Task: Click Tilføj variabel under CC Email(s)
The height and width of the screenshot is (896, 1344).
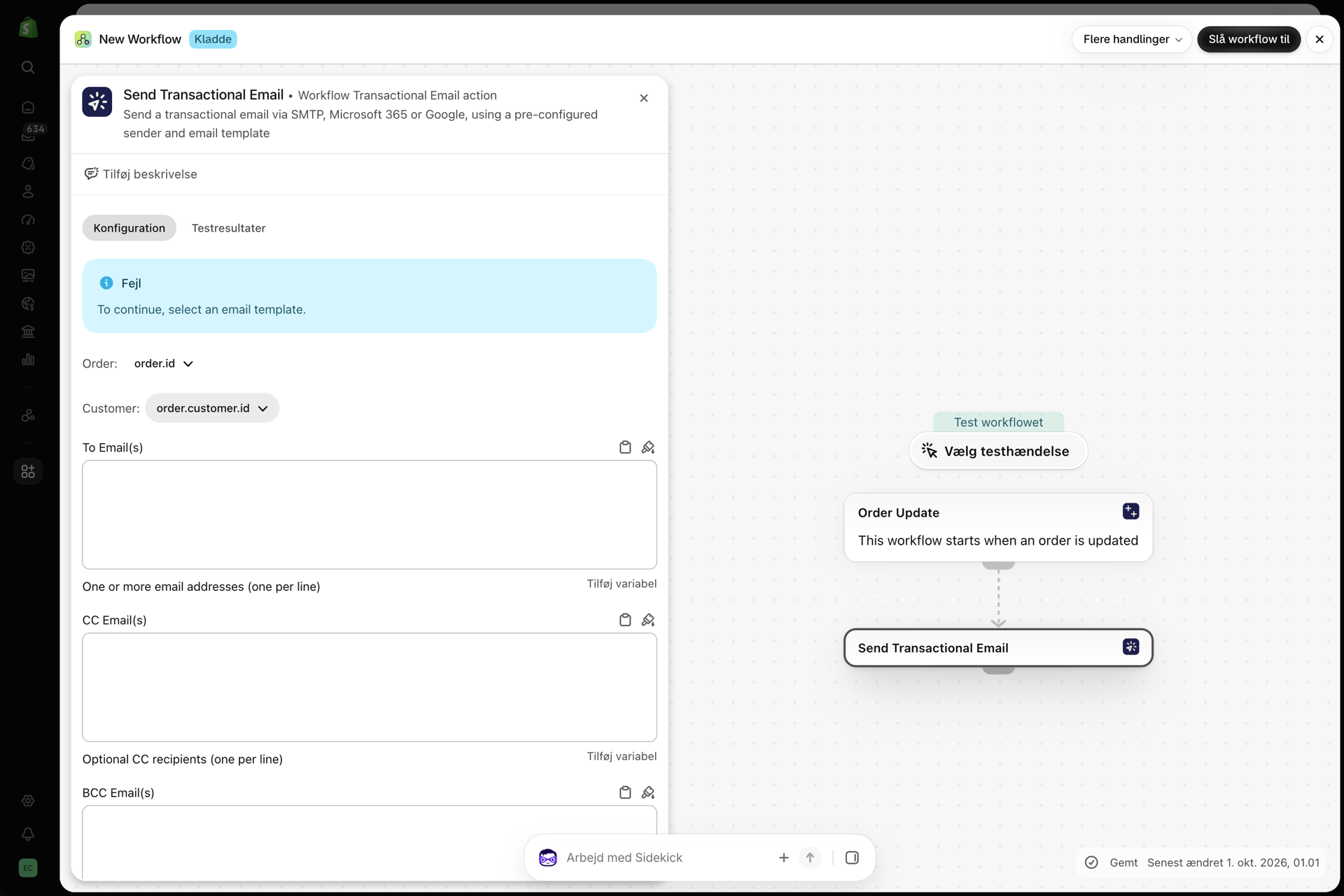Action: click(622, 756)
